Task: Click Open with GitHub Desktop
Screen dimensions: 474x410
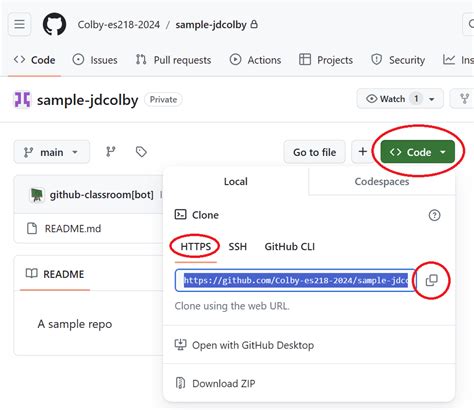Action: (244, 345)
